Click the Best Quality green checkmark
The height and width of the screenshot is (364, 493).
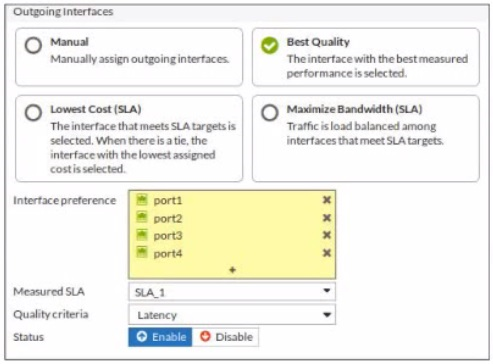point(270,45)
